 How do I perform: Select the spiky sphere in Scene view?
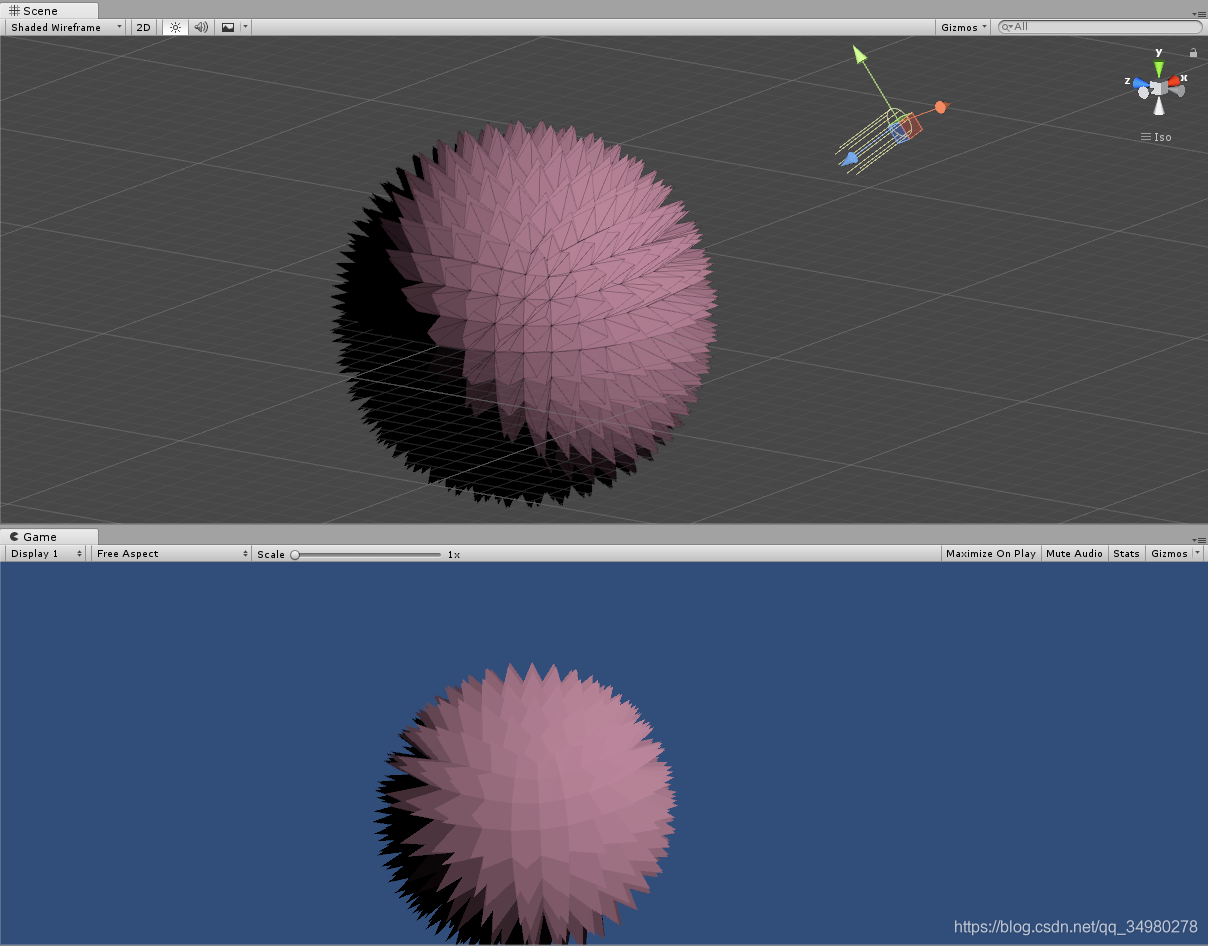click(x=525, y=313)
